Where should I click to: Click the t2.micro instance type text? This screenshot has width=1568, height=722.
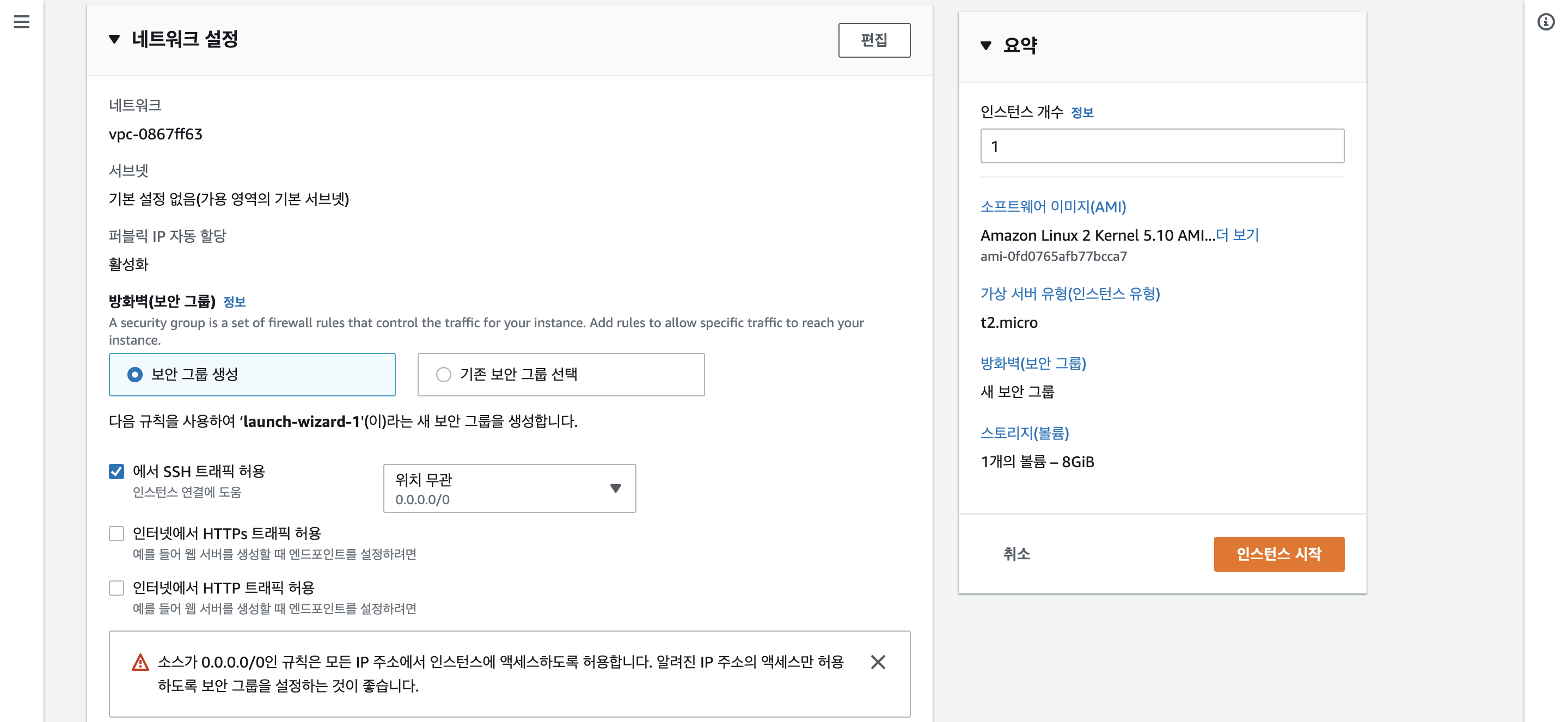click(x=1009, y=323)
